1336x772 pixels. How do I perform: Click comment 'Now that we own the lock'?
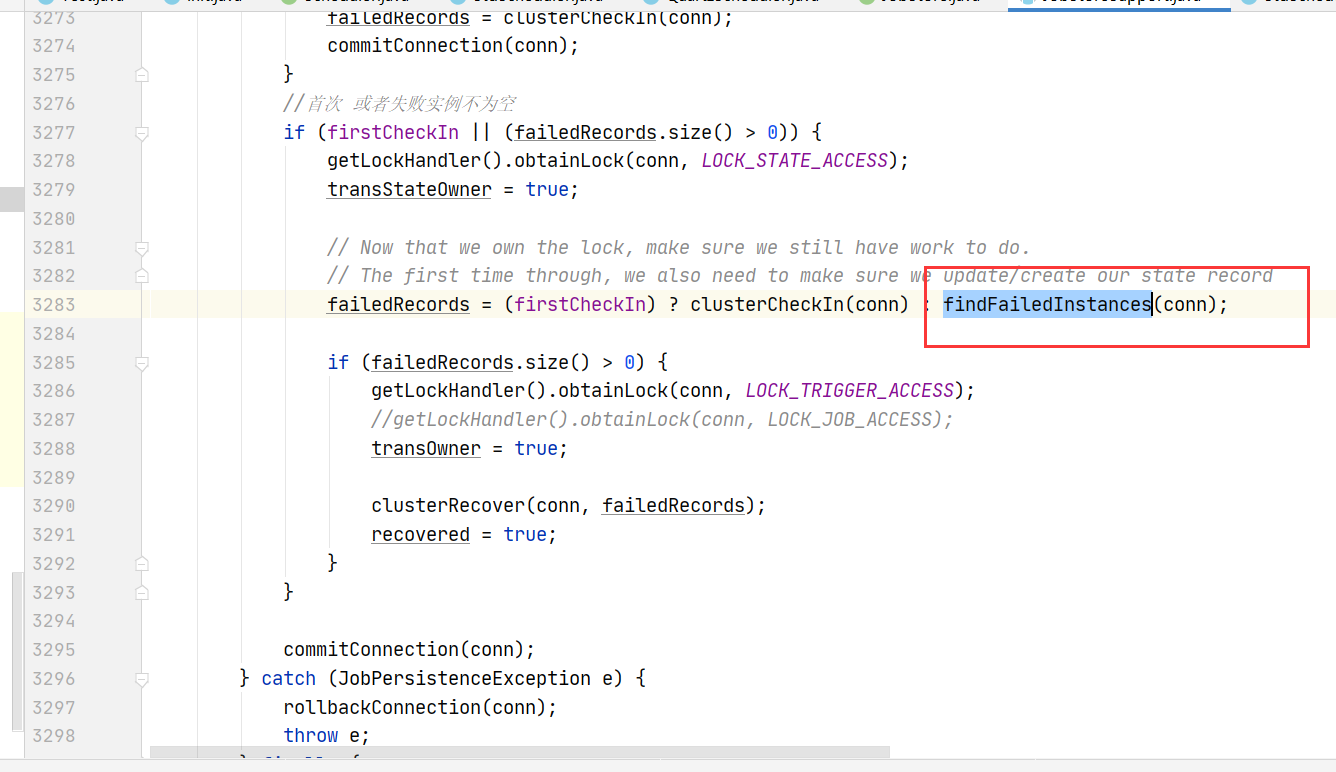(x=678, y=247)
